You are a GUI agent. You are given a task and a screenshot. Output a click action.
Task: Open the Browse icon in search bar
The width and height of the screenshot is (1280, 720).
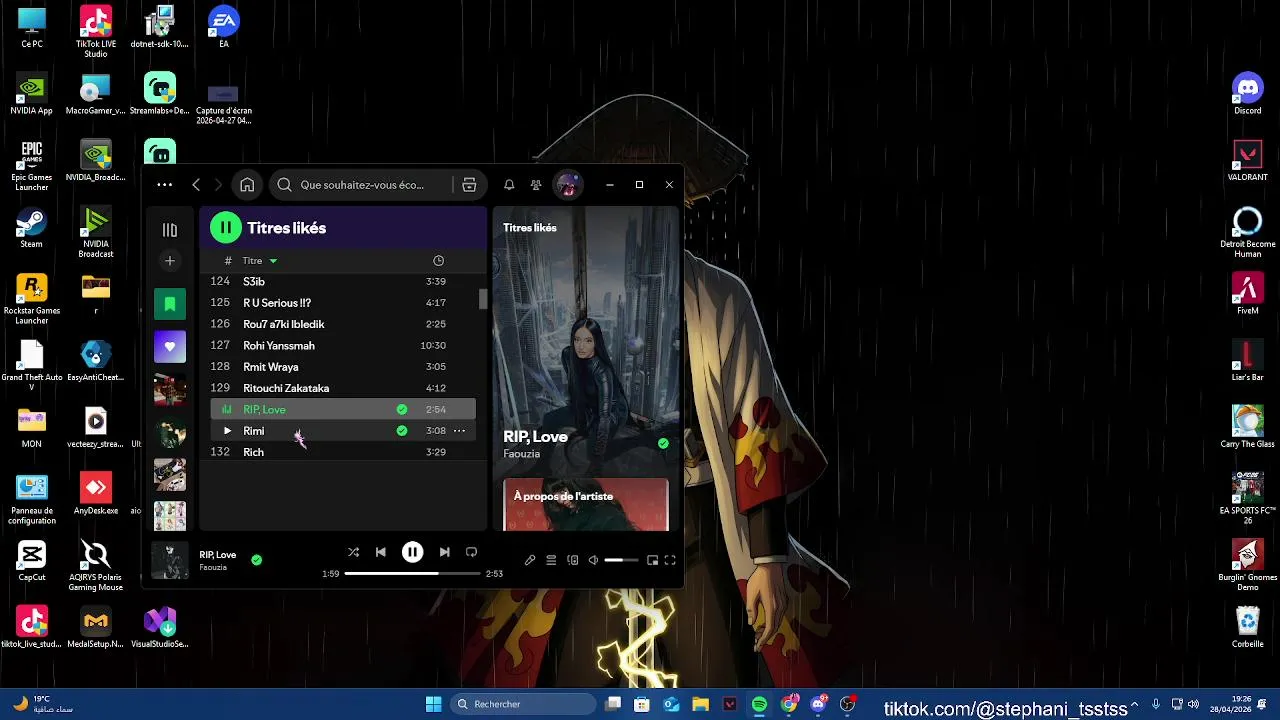(469, 185)
